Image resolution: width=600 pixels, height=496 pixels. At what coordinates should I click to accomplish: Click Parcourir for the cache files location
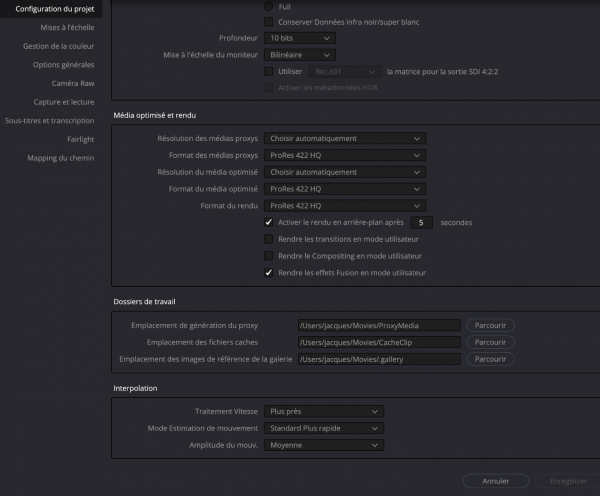tap(490, 342)
